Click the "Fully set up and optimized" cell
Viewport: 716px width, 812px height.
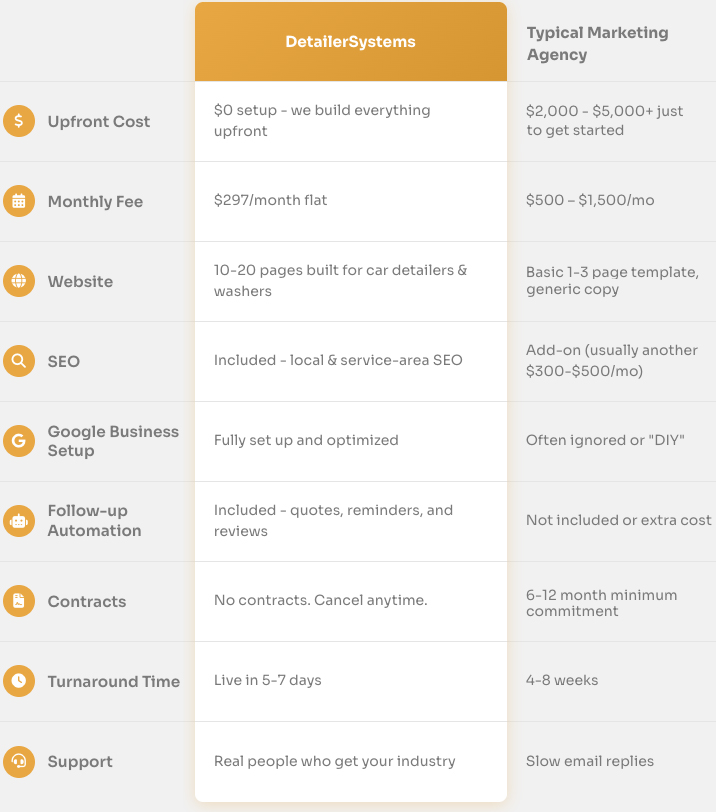[306, 440]
